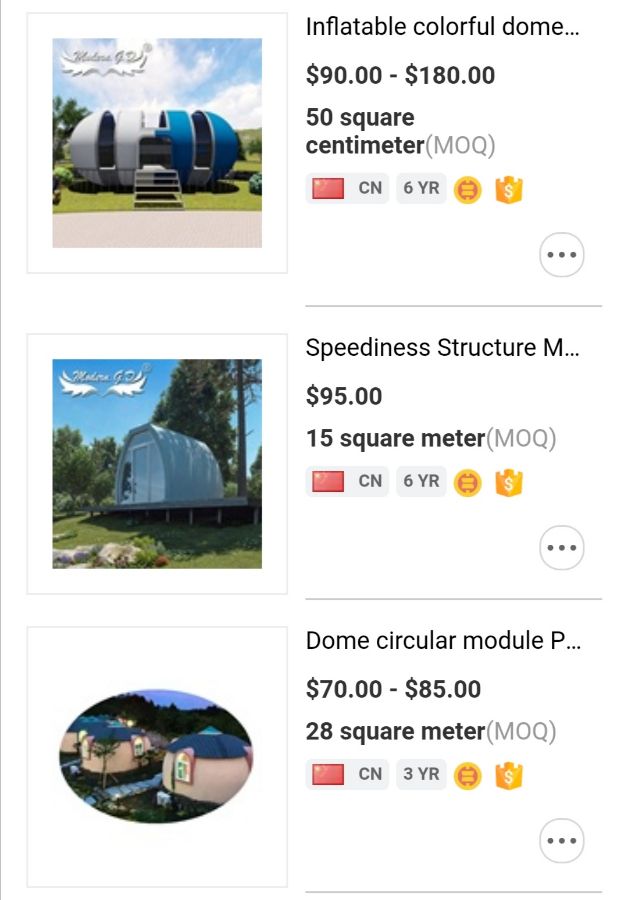Click trade assurance shield on Speediness Structure listing

(509, 482)
